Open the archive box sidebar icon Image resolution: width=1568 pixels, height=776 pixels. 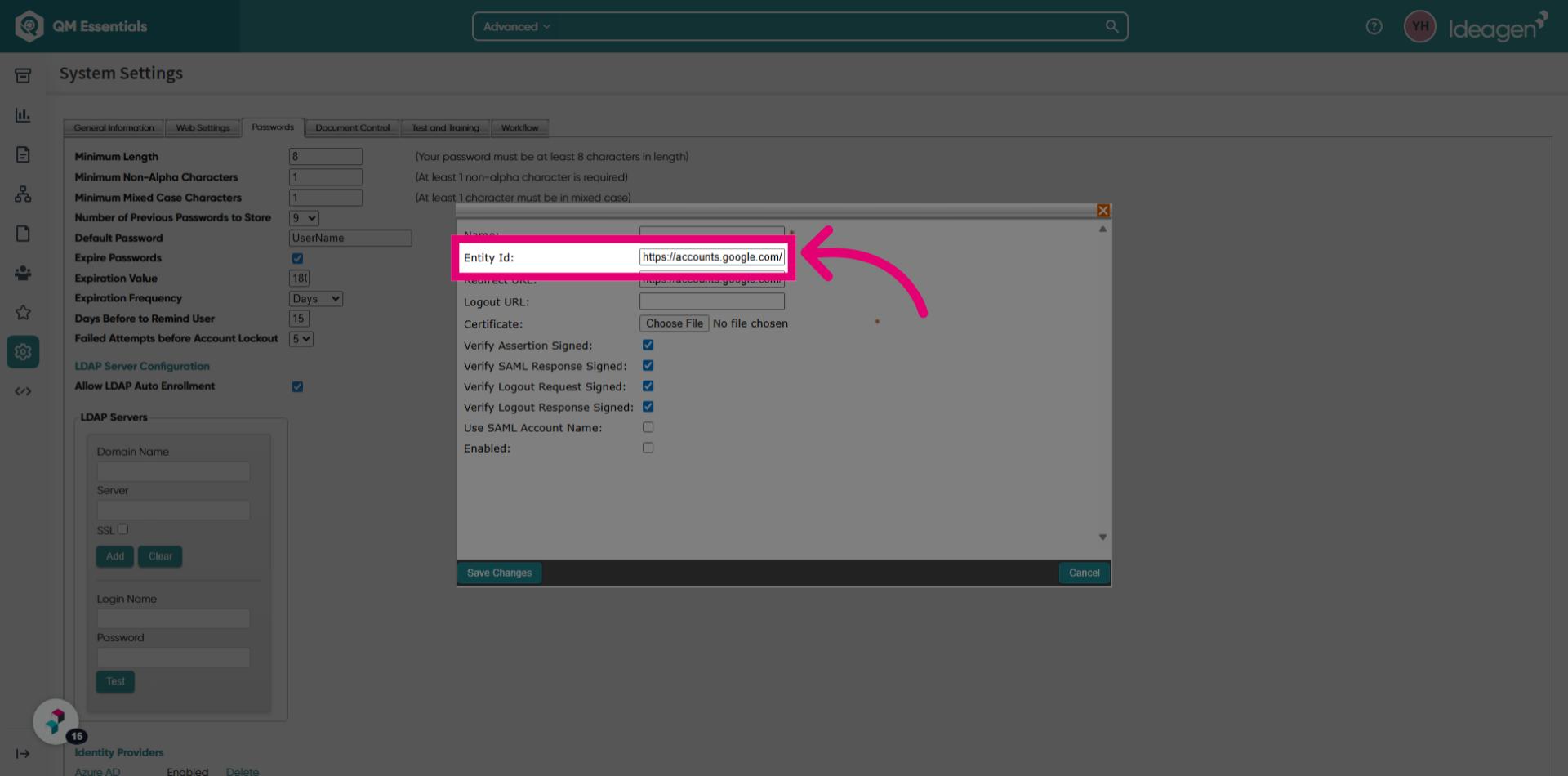[x=23, y=76]
